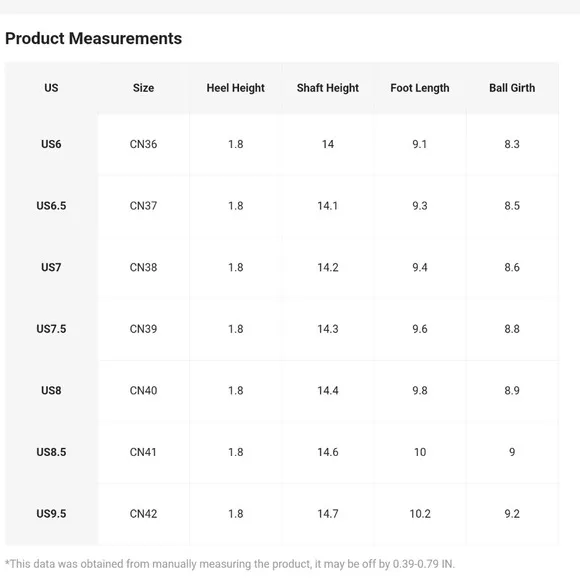Click the manual measurement disclaimer note
This screenshot has width=580, height=580.
[230, 564]
